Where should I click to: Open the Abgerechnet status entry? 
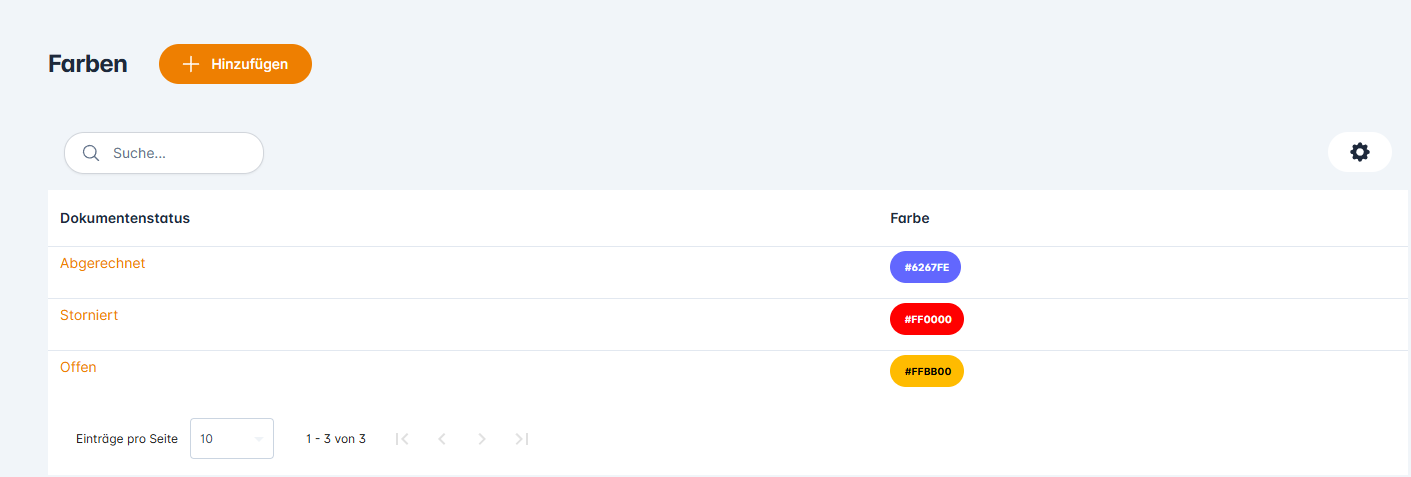[102, 263]
